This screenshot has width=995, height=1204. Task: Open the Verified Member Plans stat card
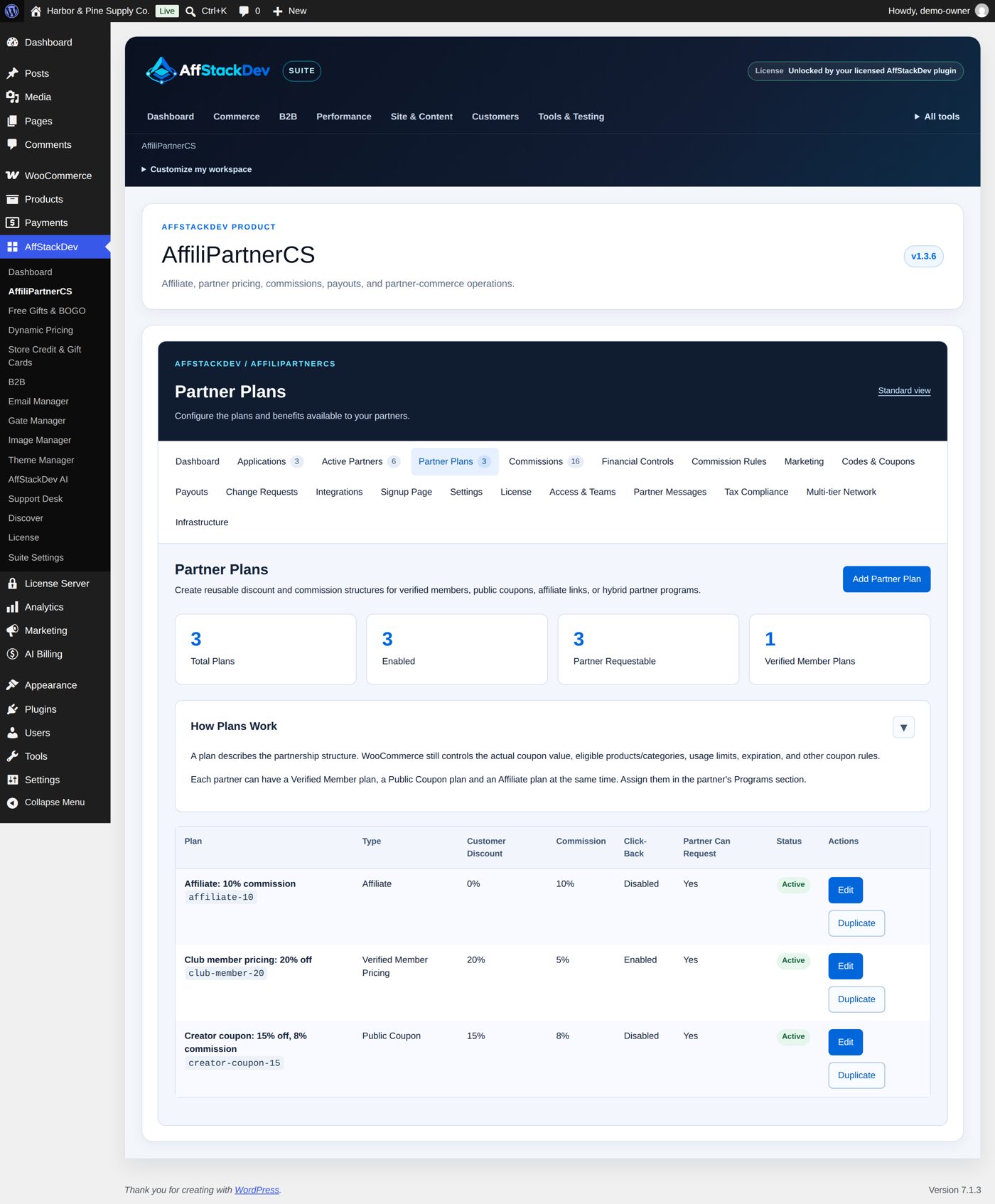pos(839,650)
